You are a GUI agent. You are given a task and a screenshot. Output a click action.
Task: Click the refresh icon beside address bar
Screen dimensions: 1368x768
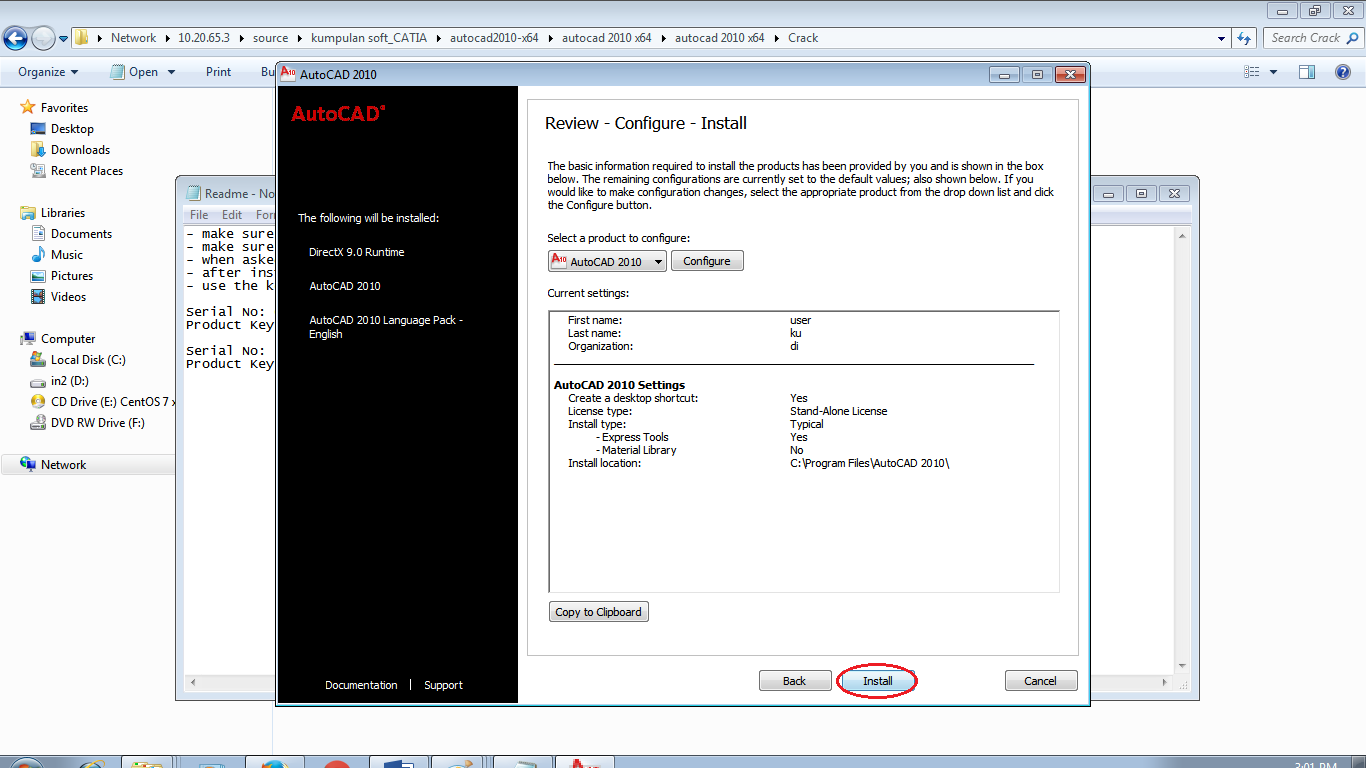click(x=1244, y=38)
